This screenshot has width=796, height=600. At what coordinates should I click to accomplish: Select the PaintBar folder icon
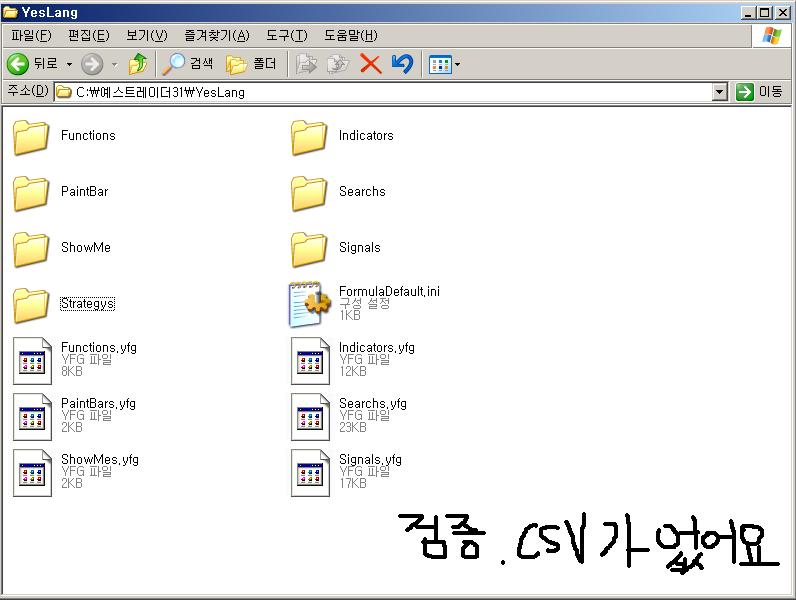pos(31,193)
